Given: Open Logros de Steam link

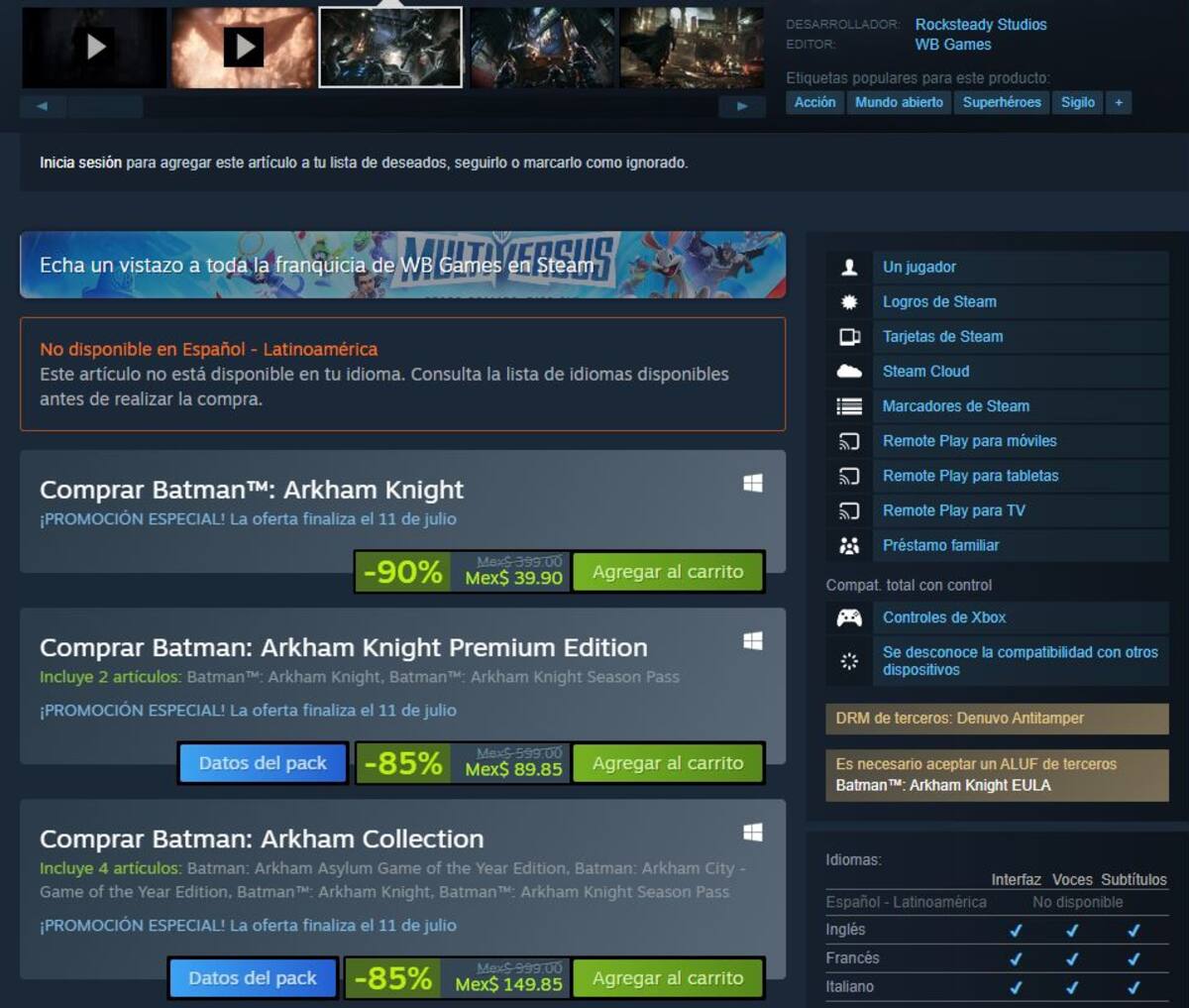Looking at the screenshot, I should pyautogui.click(x=939, y=301).
